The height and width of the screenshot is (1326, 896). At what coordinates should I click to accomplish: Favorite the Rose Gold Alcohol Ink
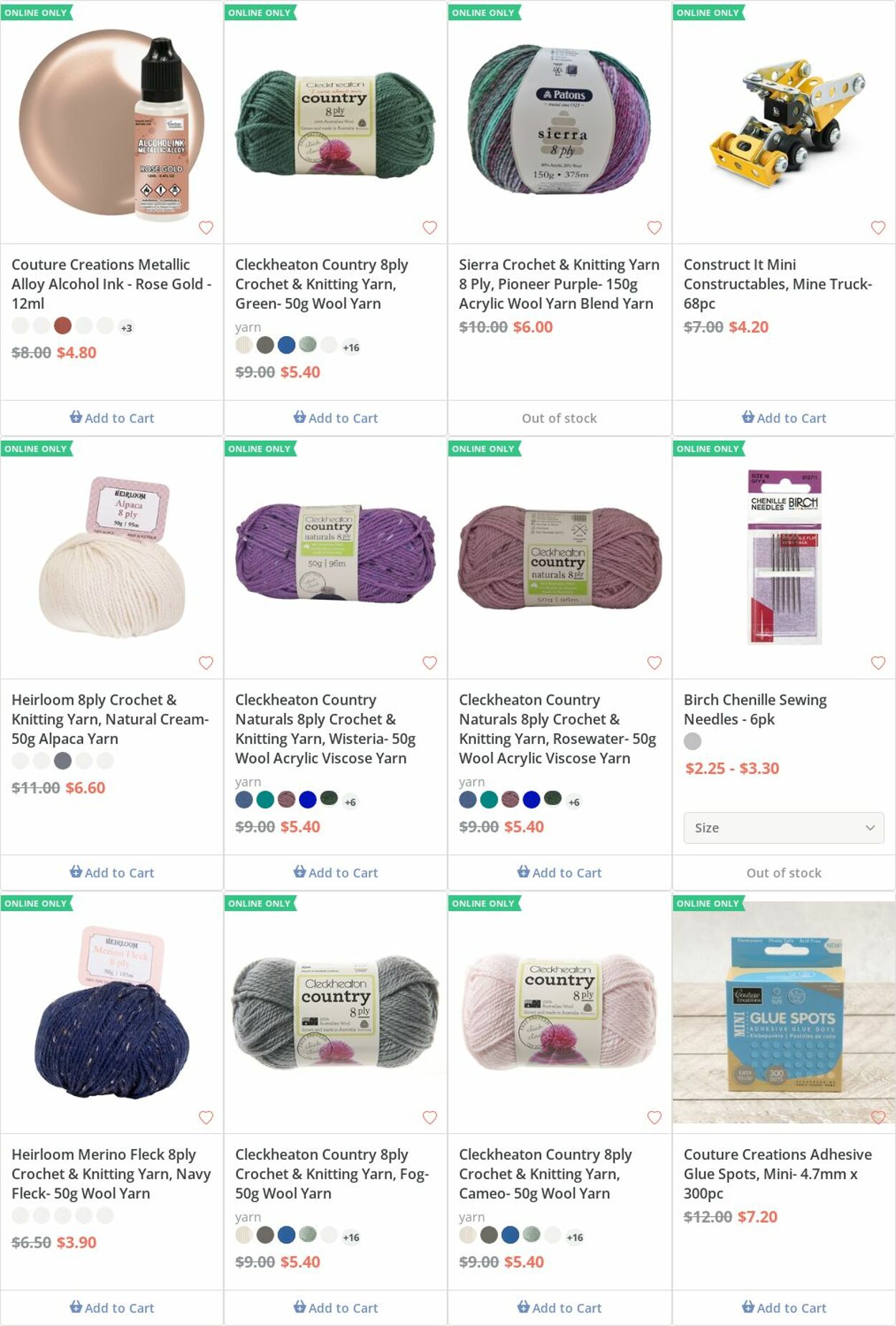pos(206,228)
